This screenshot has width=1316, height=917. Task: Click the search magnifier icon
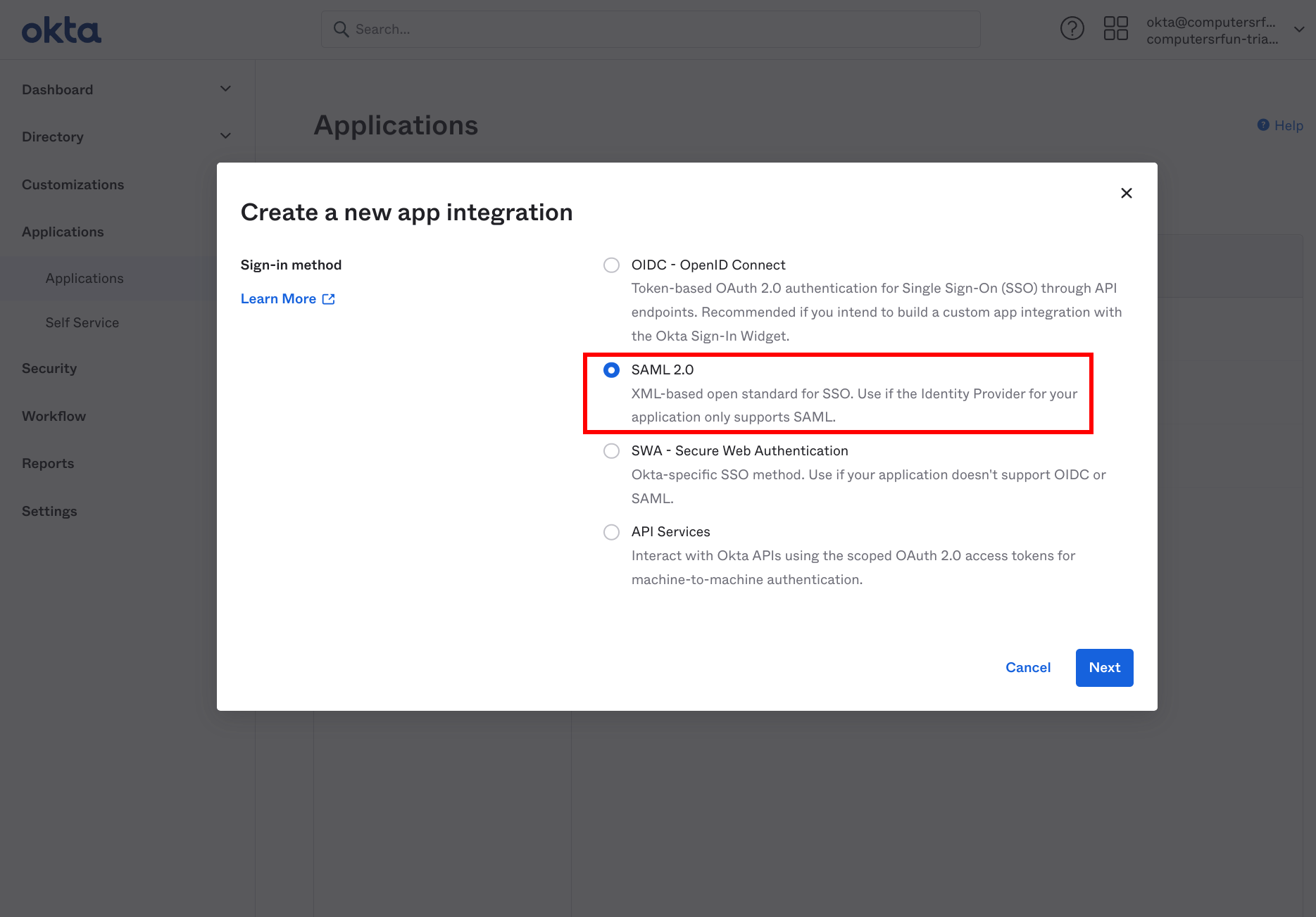pyautogui.click(x=341, y=29)
